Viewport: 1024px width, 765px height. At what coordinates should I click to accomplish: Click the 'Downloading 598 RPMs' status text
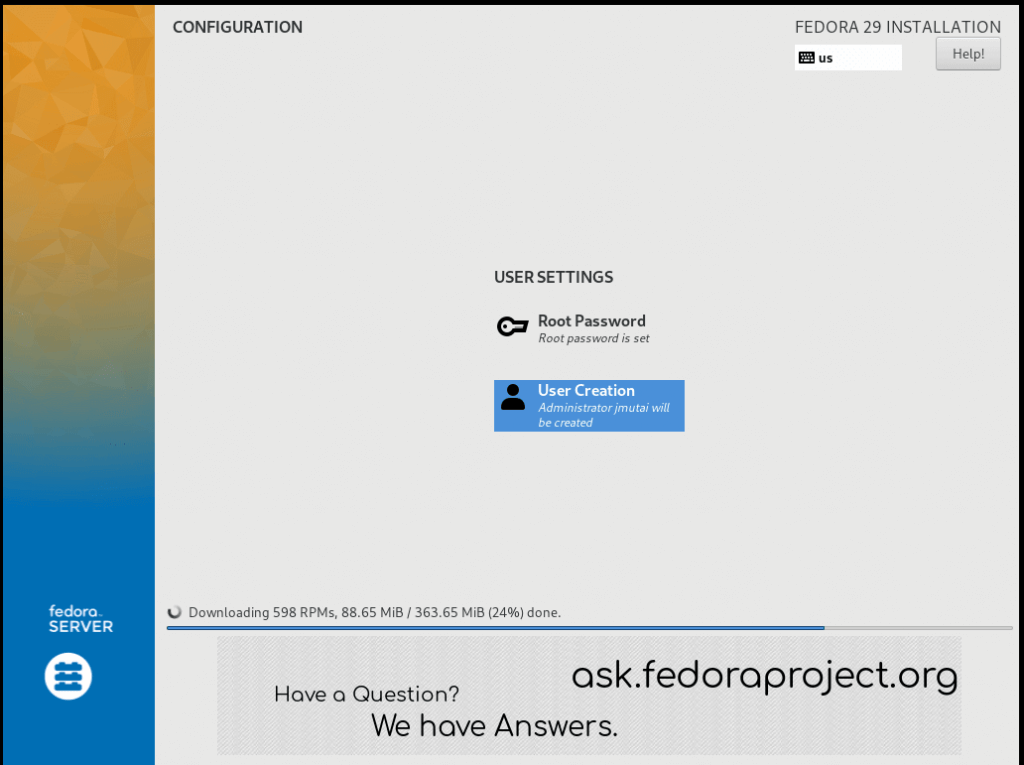[374, 612]
